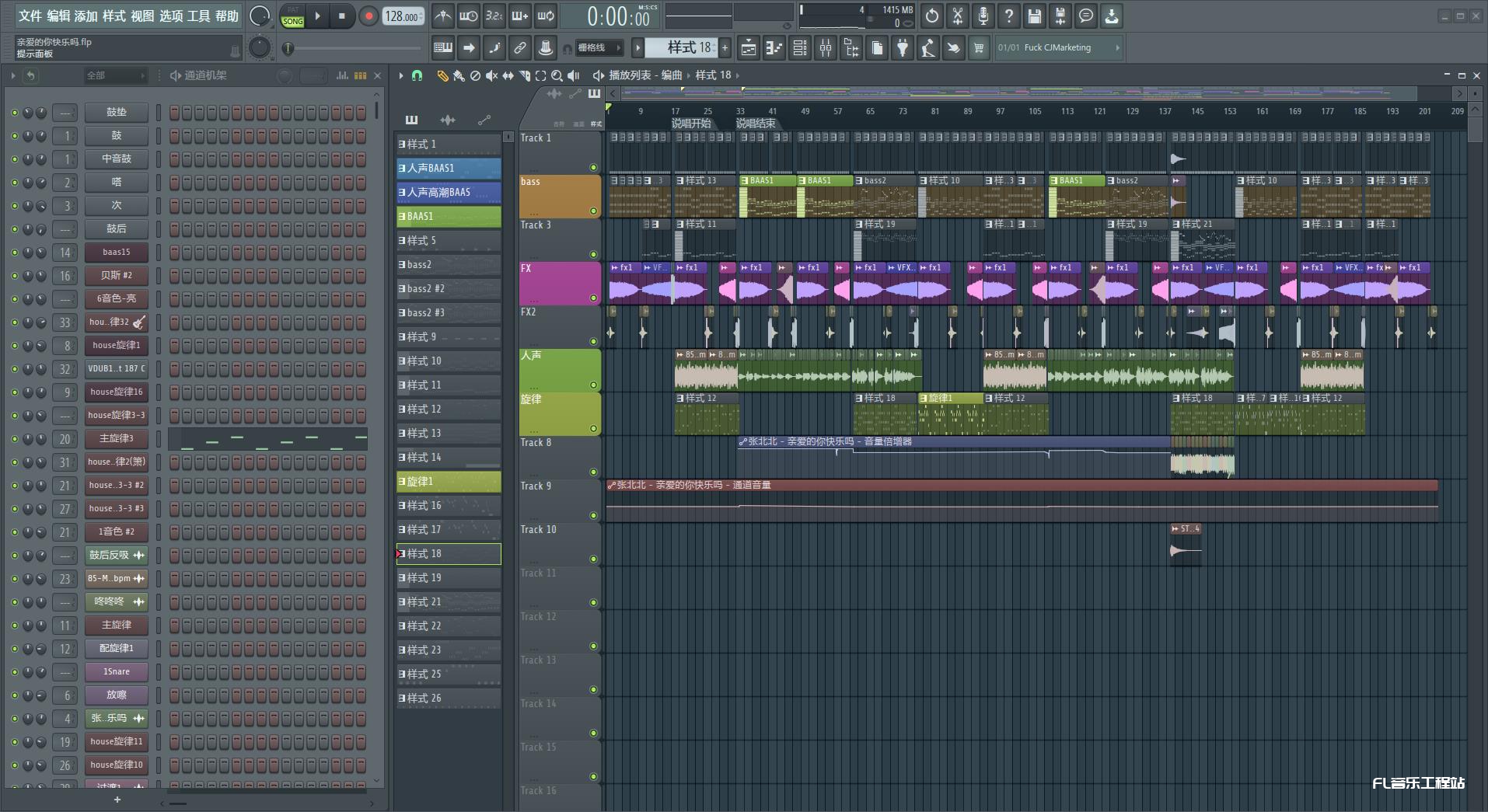Open the playlist options menu arrow

401,75
